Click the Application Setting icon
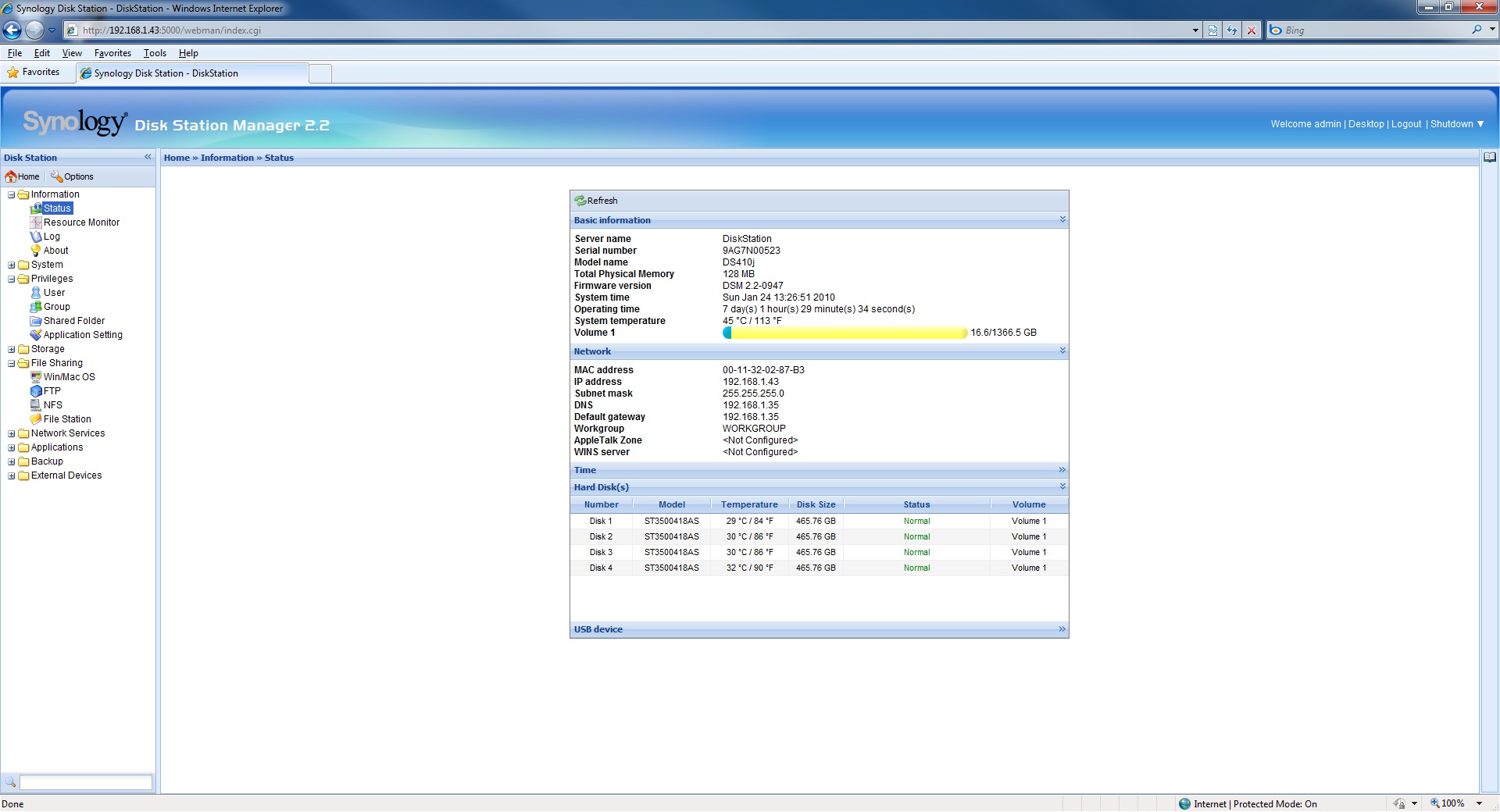 36,335
